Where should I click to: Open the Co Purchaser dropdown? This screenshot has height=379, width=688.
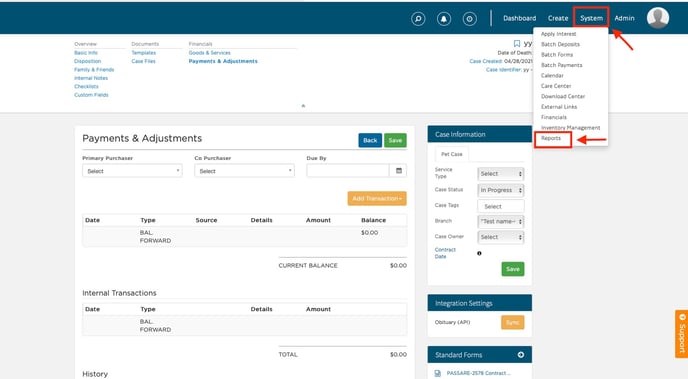click(244, 171)
